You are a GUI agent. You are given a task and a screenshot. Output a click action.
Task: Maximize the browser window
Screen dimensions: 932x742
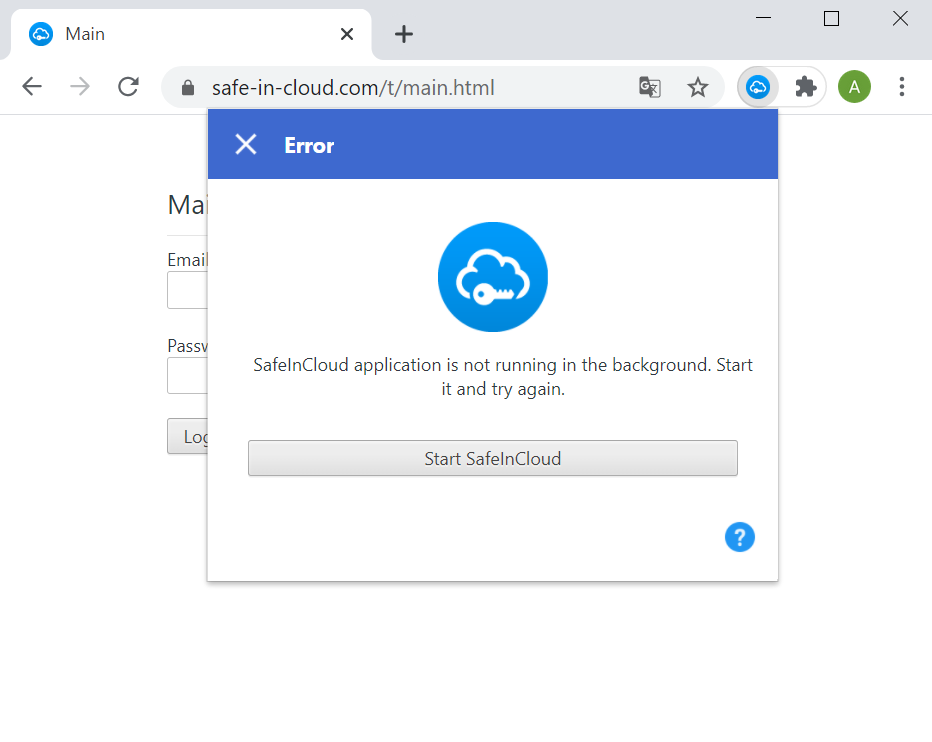[x=831, y=18]
